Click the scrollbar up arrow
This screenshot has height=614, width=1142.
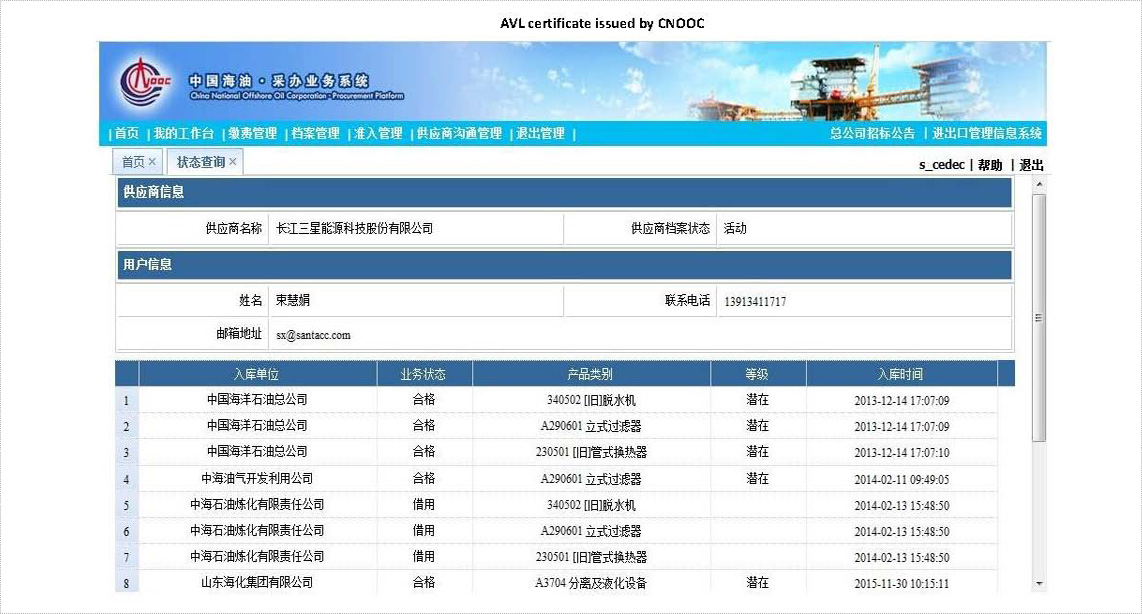coord(1039,185)
